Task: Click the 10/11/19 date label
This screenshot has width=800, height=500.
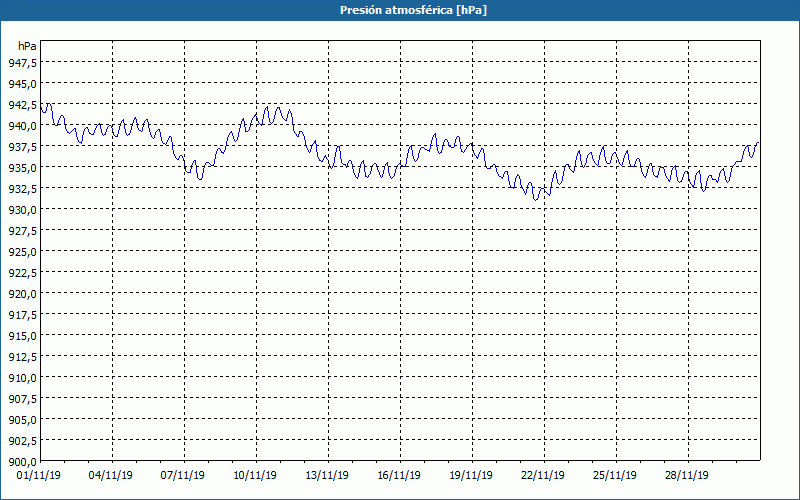Action: point(255,476)
